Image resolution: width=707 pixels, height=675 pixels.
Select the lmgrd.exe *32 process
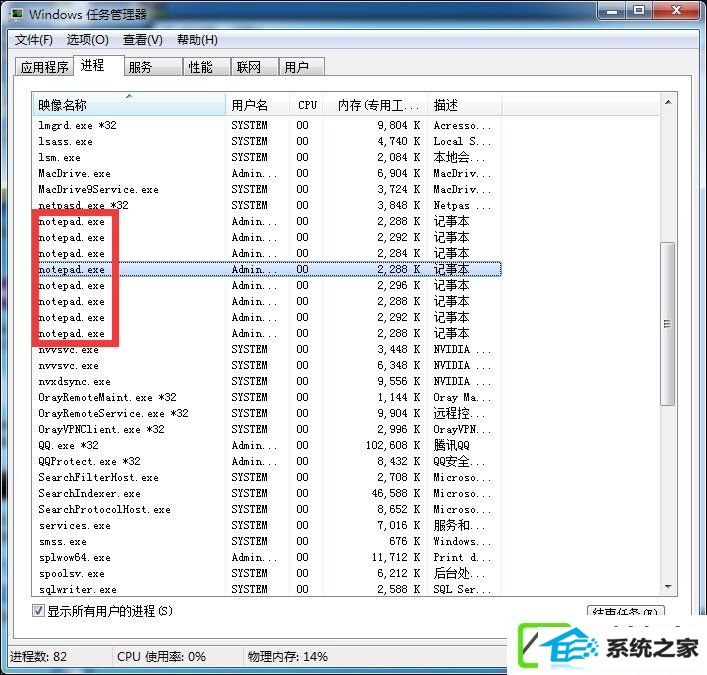267,125
